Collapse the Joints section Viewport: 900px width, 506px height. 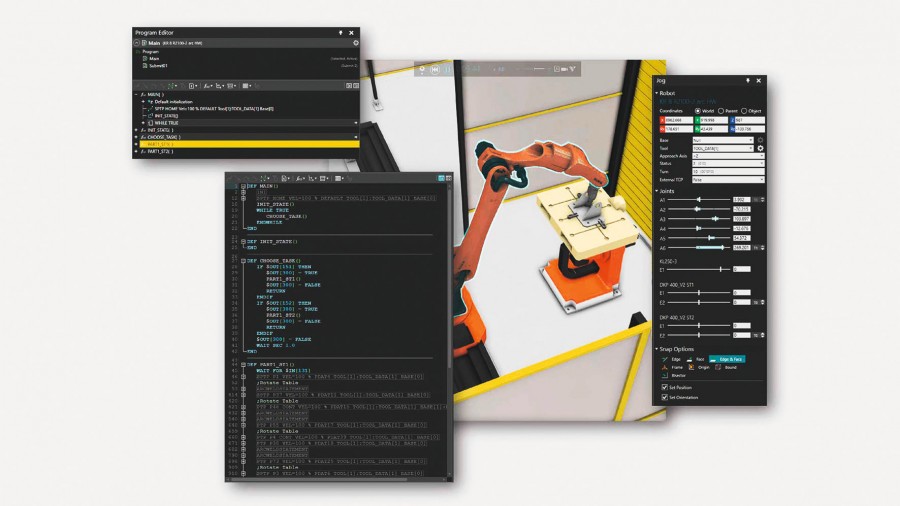coord(657,191)
